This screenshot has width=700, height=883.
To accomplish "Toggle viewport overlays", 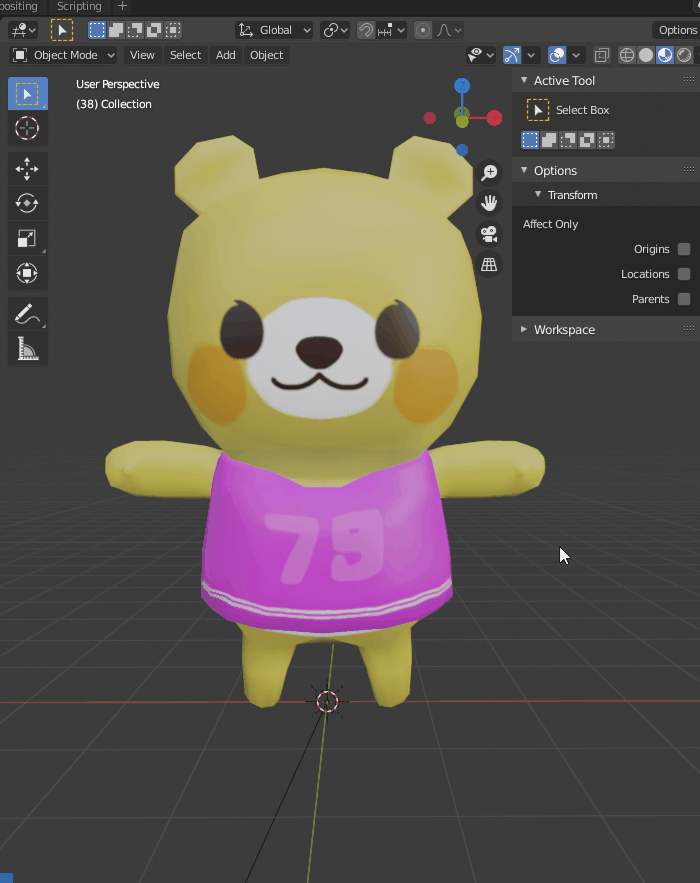I will [557, 55].
